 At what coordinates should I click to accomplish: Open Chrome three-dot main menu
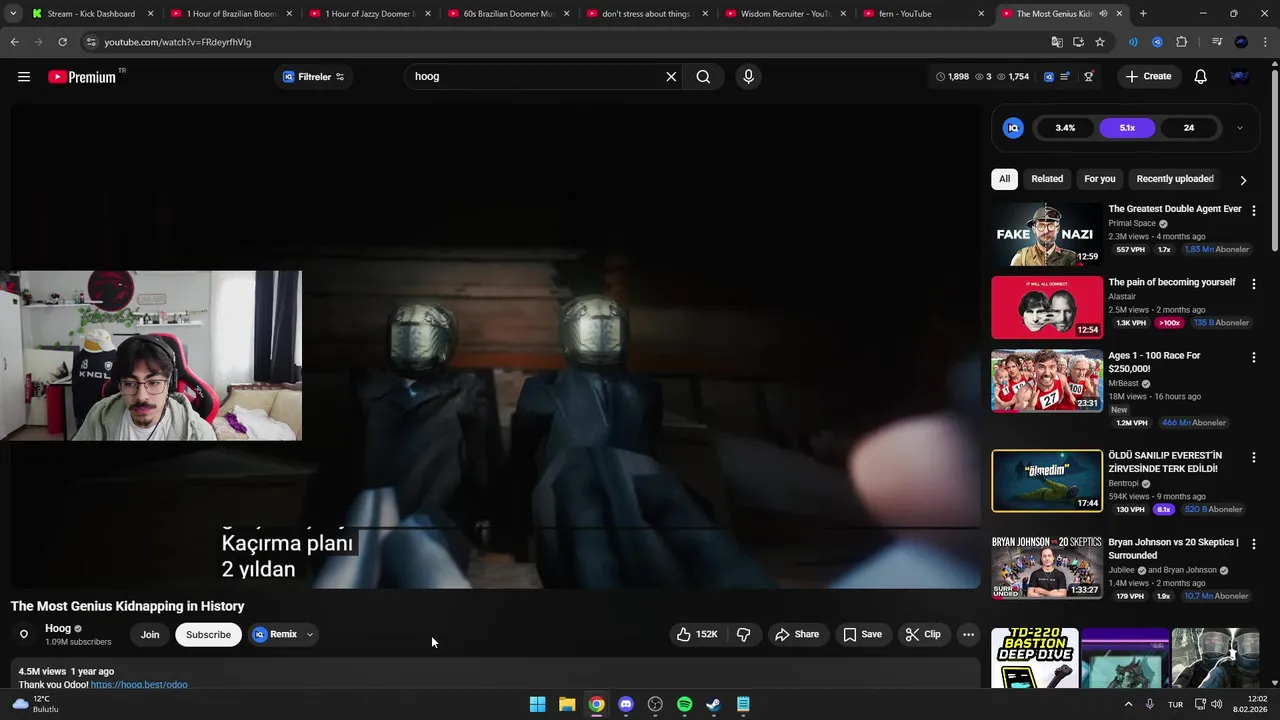[x=1265, y=42]
